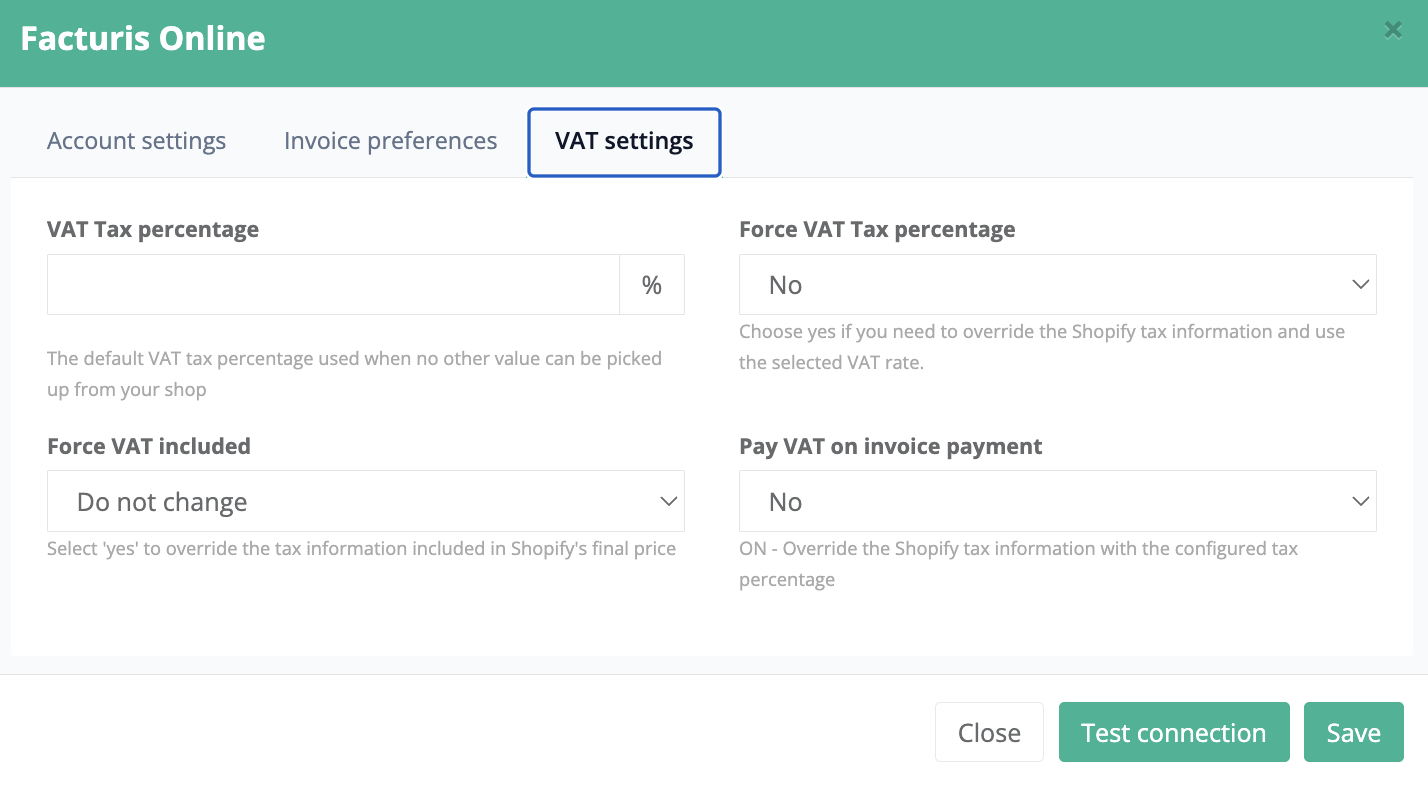Open the Force VAT Tax percentage dropdown
Image resolution: width=1428 pixels, height=786 pixels.
[1057, 285]
